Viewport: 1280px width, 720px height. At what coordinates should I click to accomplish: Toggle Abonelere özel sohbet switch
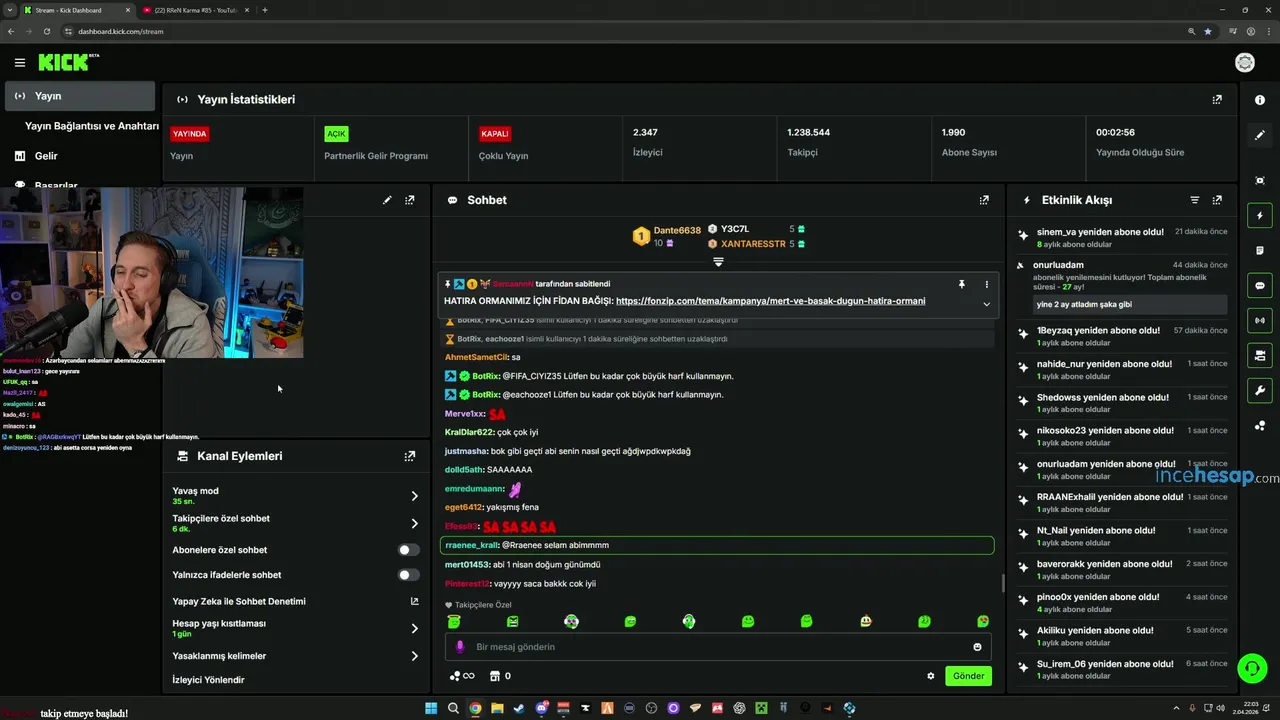pyautogui.click(x=409, y=550)
